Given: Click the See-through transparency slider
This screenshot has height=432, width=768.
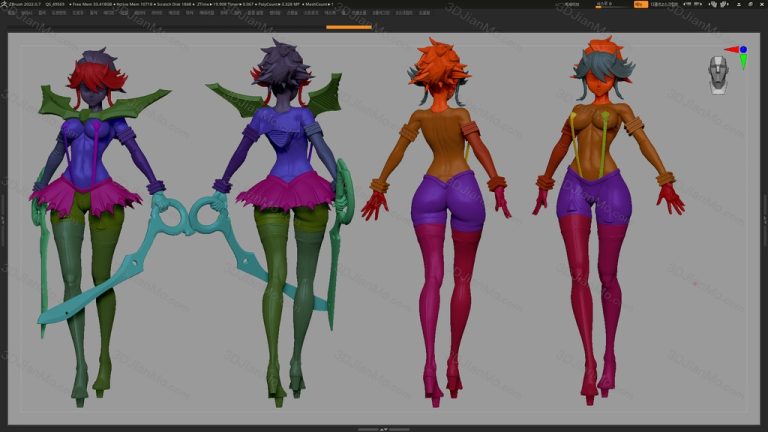Looking at the screenshot, I should [x=602, y=5].
